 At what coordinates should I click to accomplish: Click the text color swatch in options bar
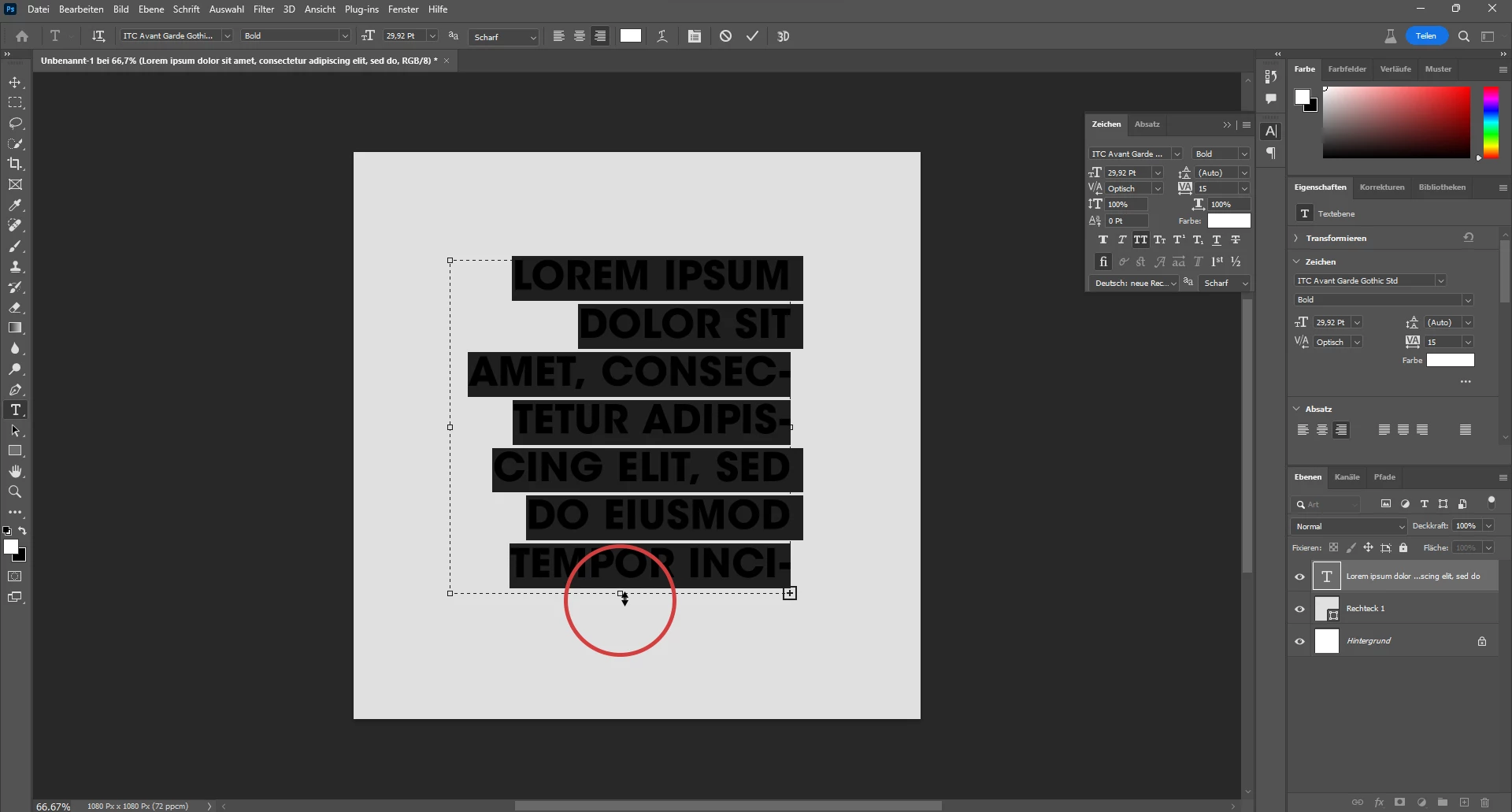pyautogui.click(x=631, y=35)
